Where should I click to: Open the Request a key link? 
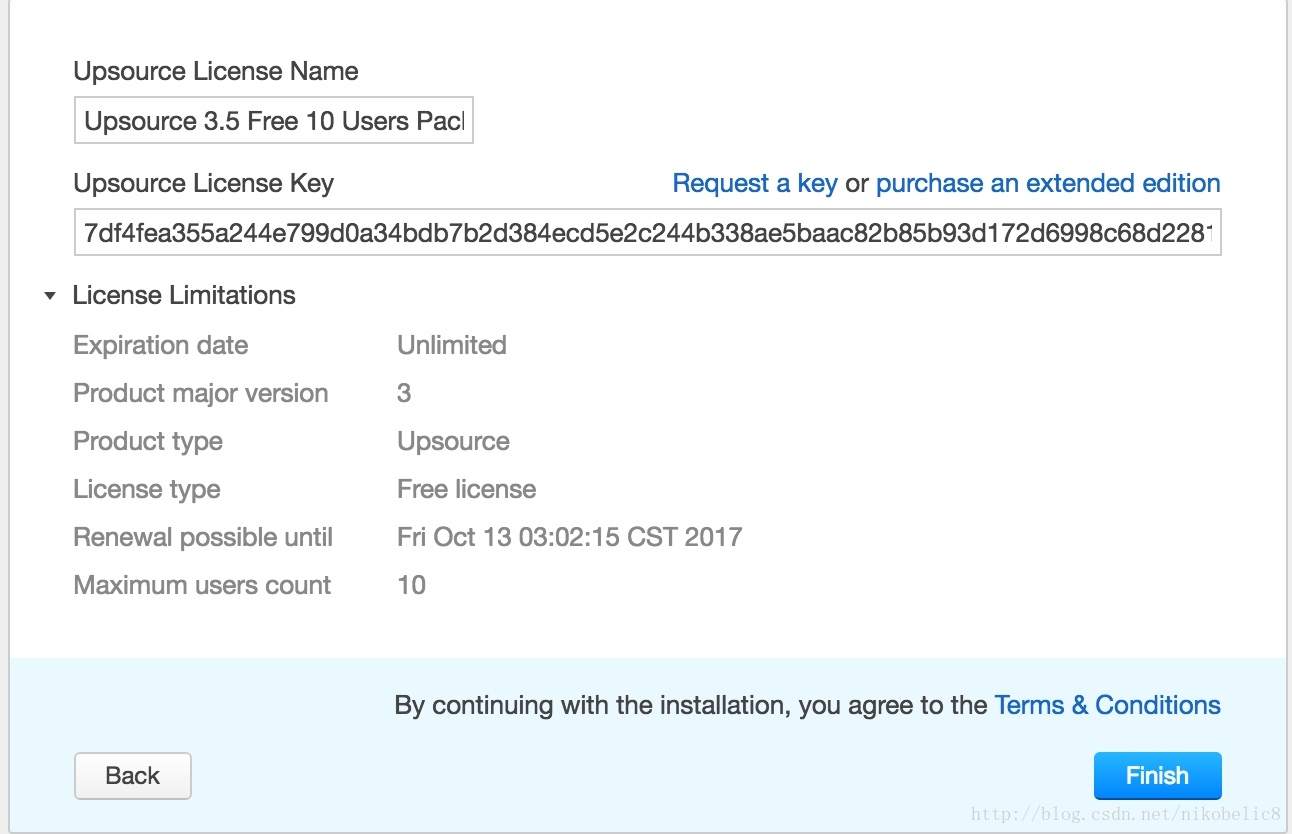click(x=755, y=183)
